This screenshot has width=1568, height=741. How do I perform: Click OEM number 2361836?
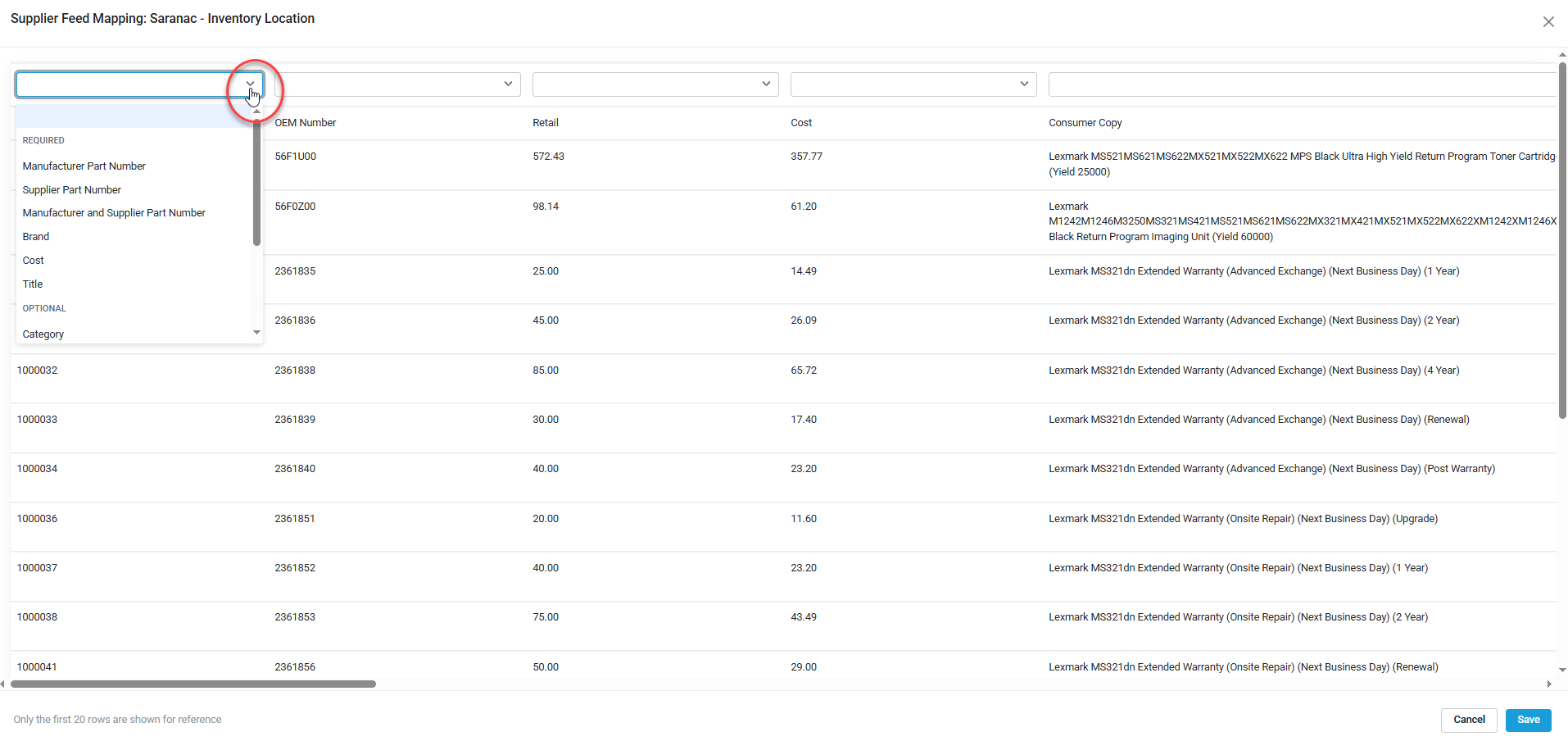[x=295, y=320]
